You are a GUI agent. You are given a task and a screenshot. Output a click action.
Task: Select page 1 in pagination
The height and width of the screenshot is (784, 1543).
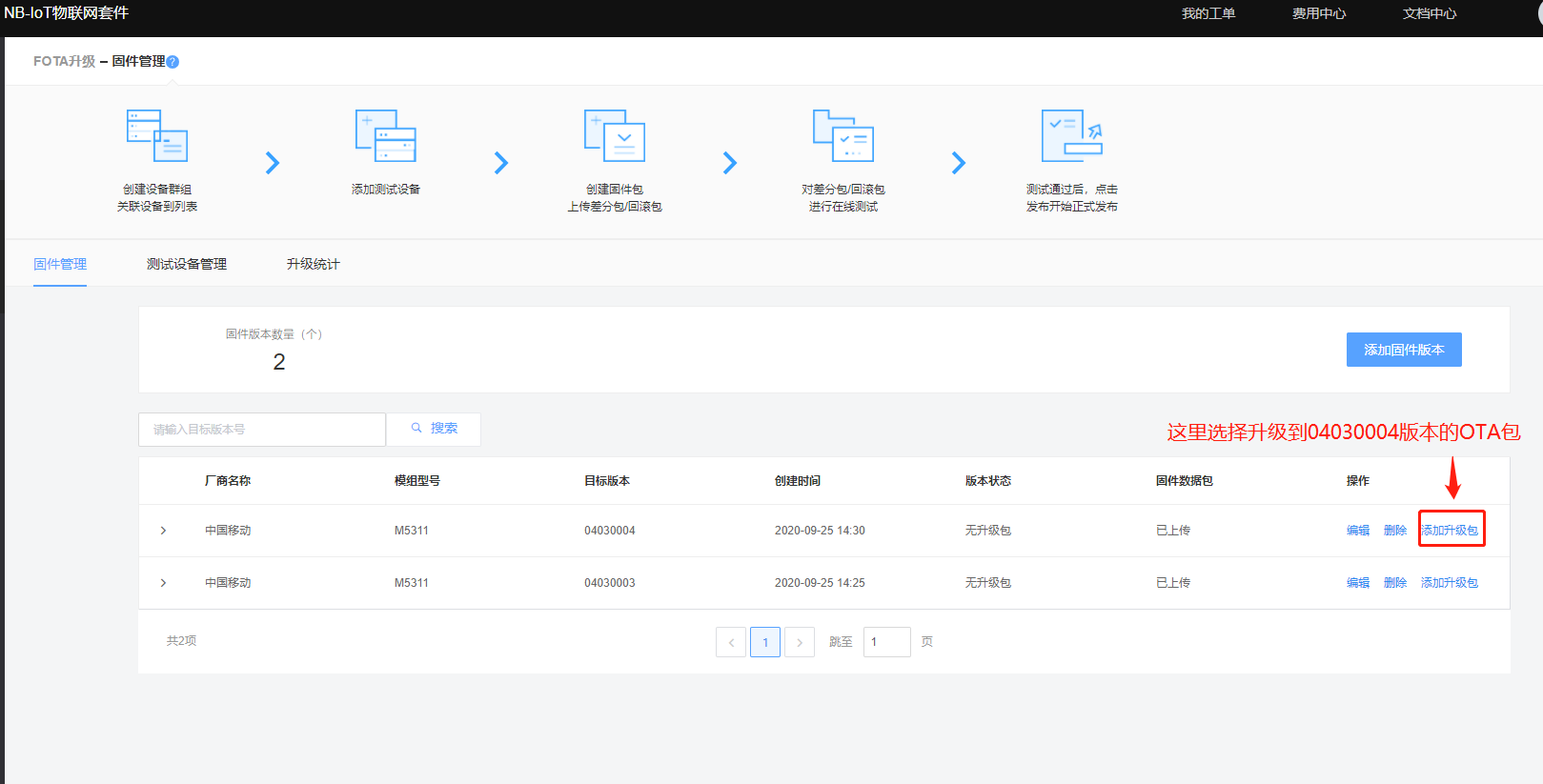pyautogui.click(x=765, y=642)
